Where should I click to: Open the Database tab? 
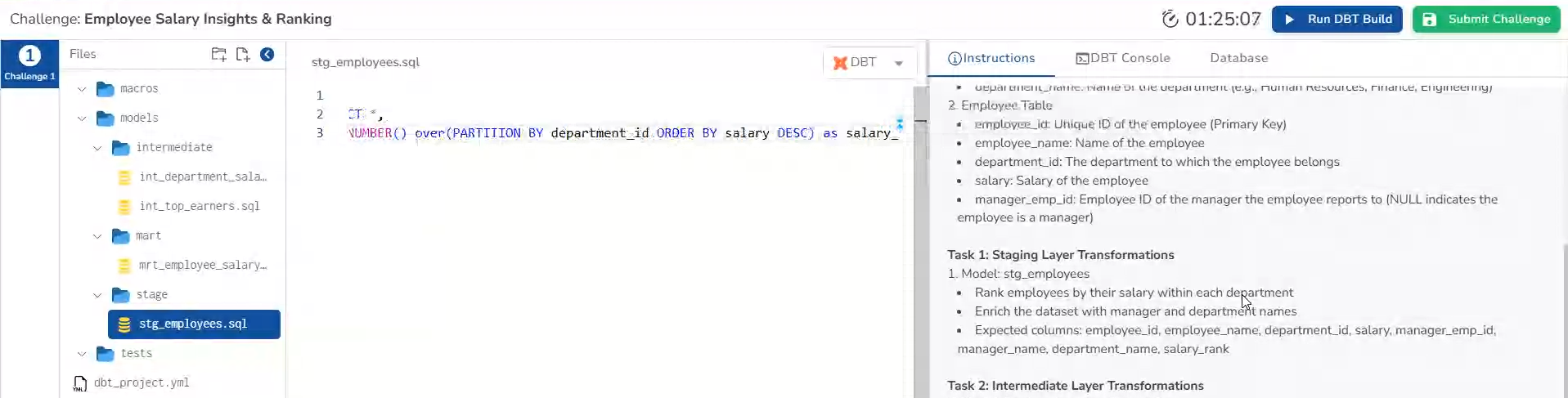(x=1238, y=58)
